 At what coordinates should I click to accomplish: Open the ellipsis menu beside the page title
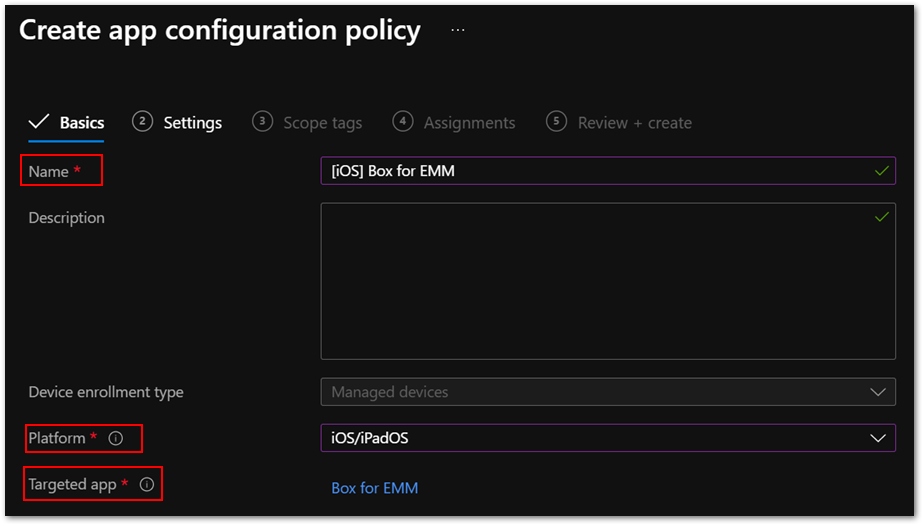tap(457, 30)
